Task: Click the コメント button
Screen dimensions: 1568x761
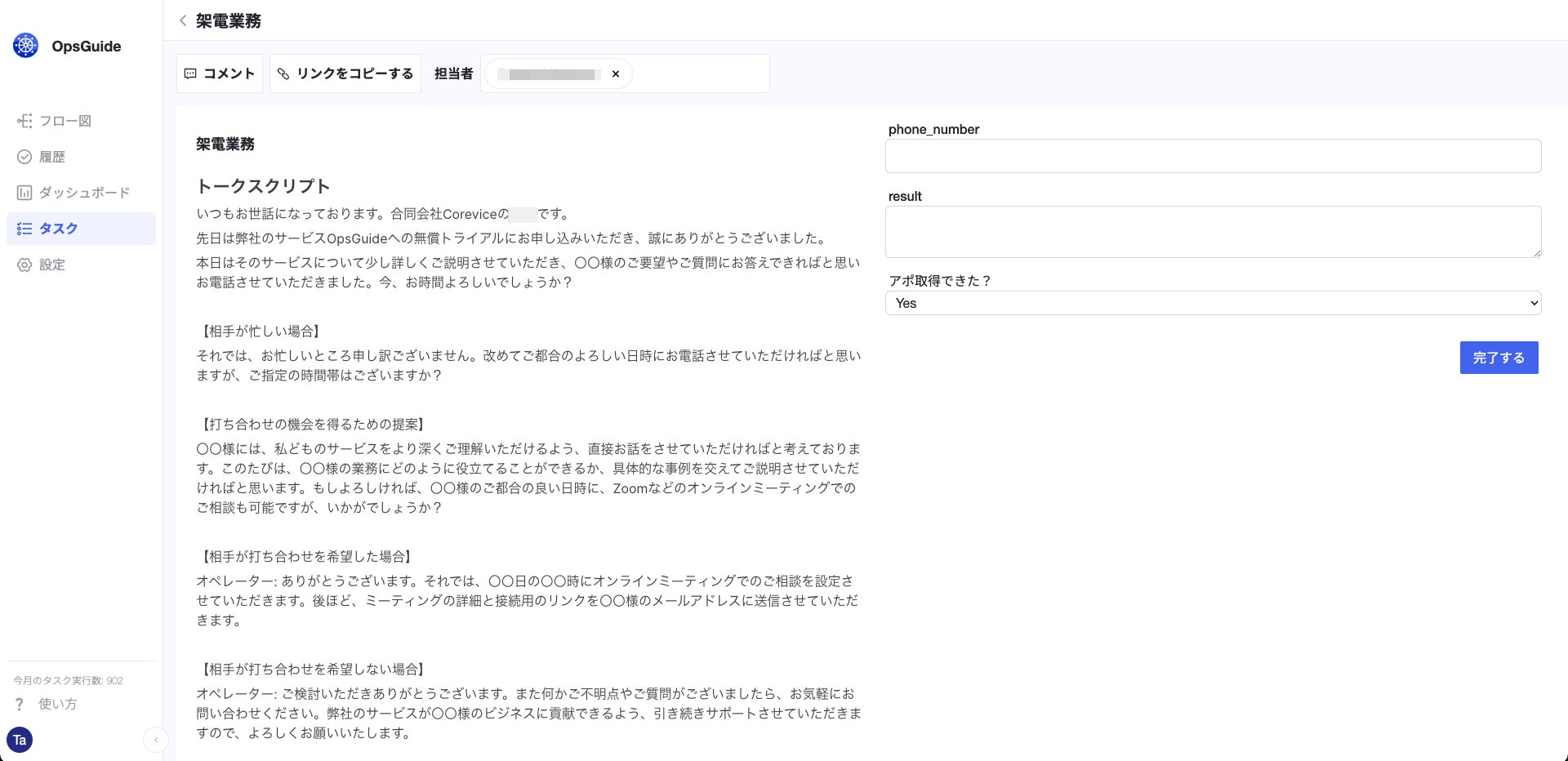Action: pyautogui.click(x=220, y=73)
